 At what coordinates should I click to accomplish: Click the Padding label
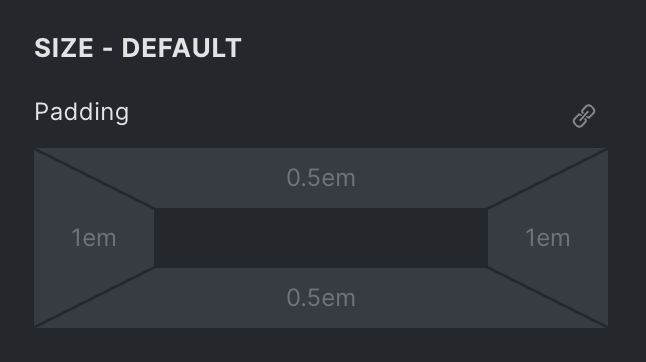point(82,112)
